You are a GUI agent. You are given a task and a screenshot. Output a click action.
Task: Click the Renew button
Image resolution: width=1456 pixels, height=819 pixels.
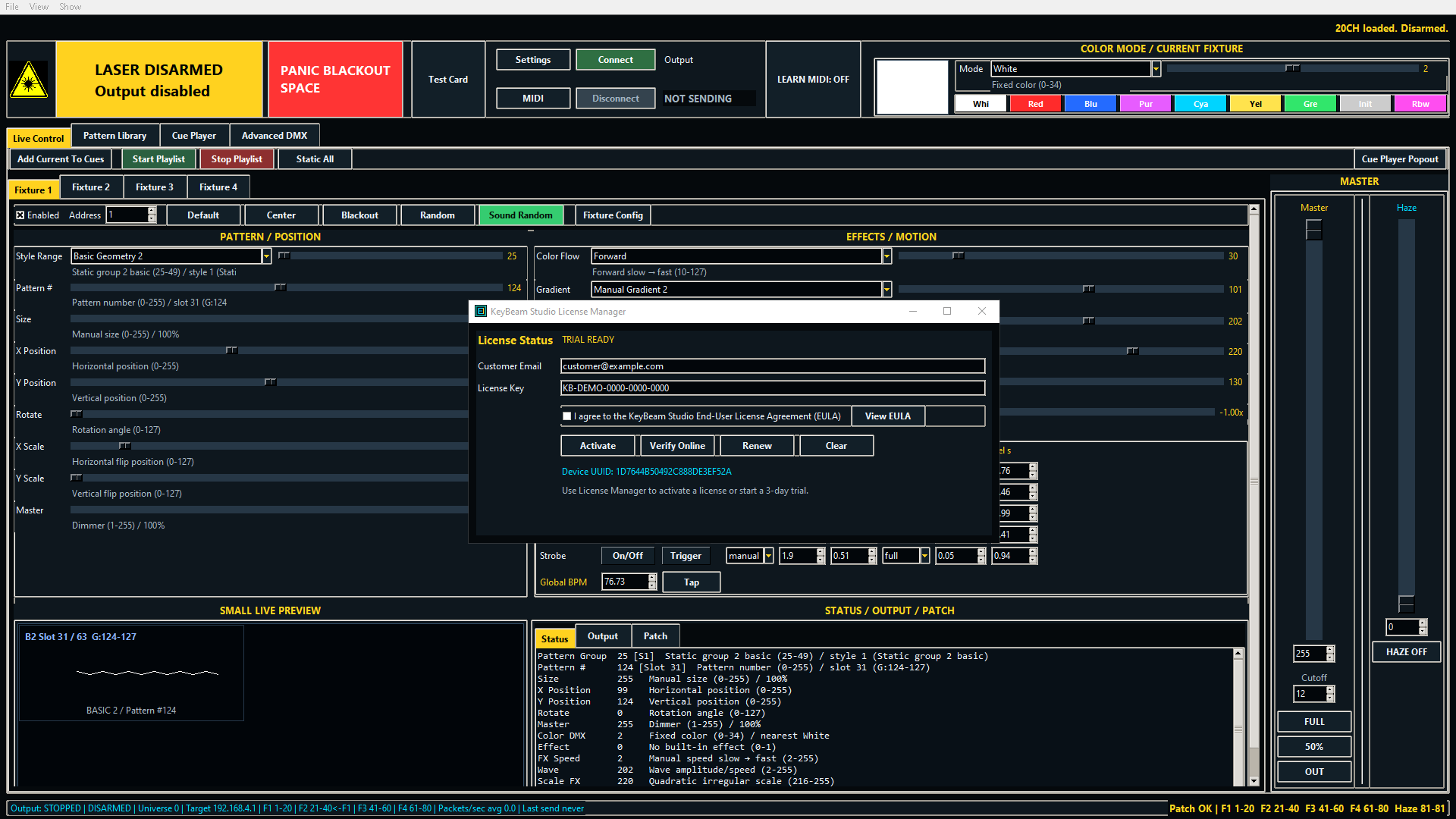coord(757,446)
